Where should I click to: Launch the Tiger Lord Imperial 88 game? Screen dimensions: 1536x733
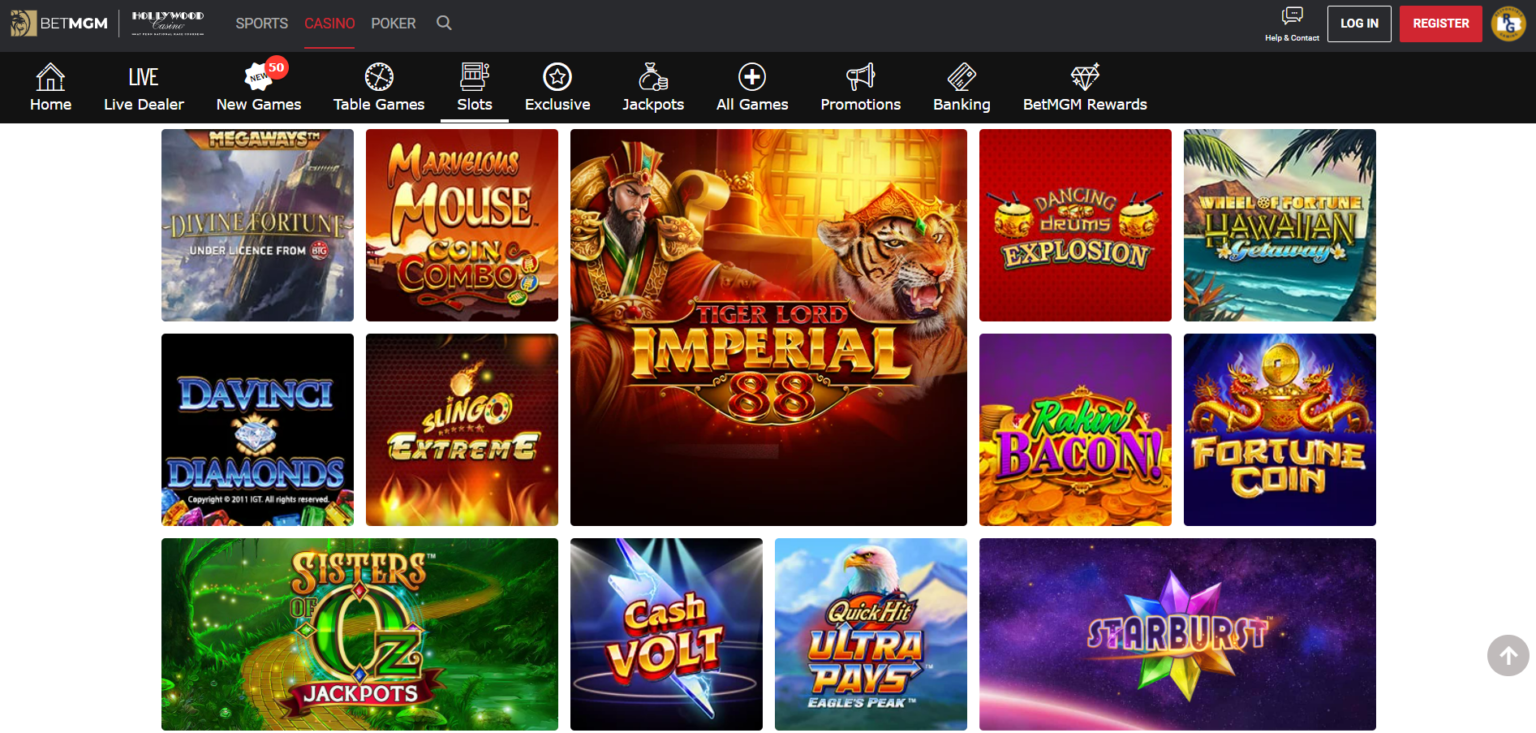pyautogui.click(x=769, y=327)
